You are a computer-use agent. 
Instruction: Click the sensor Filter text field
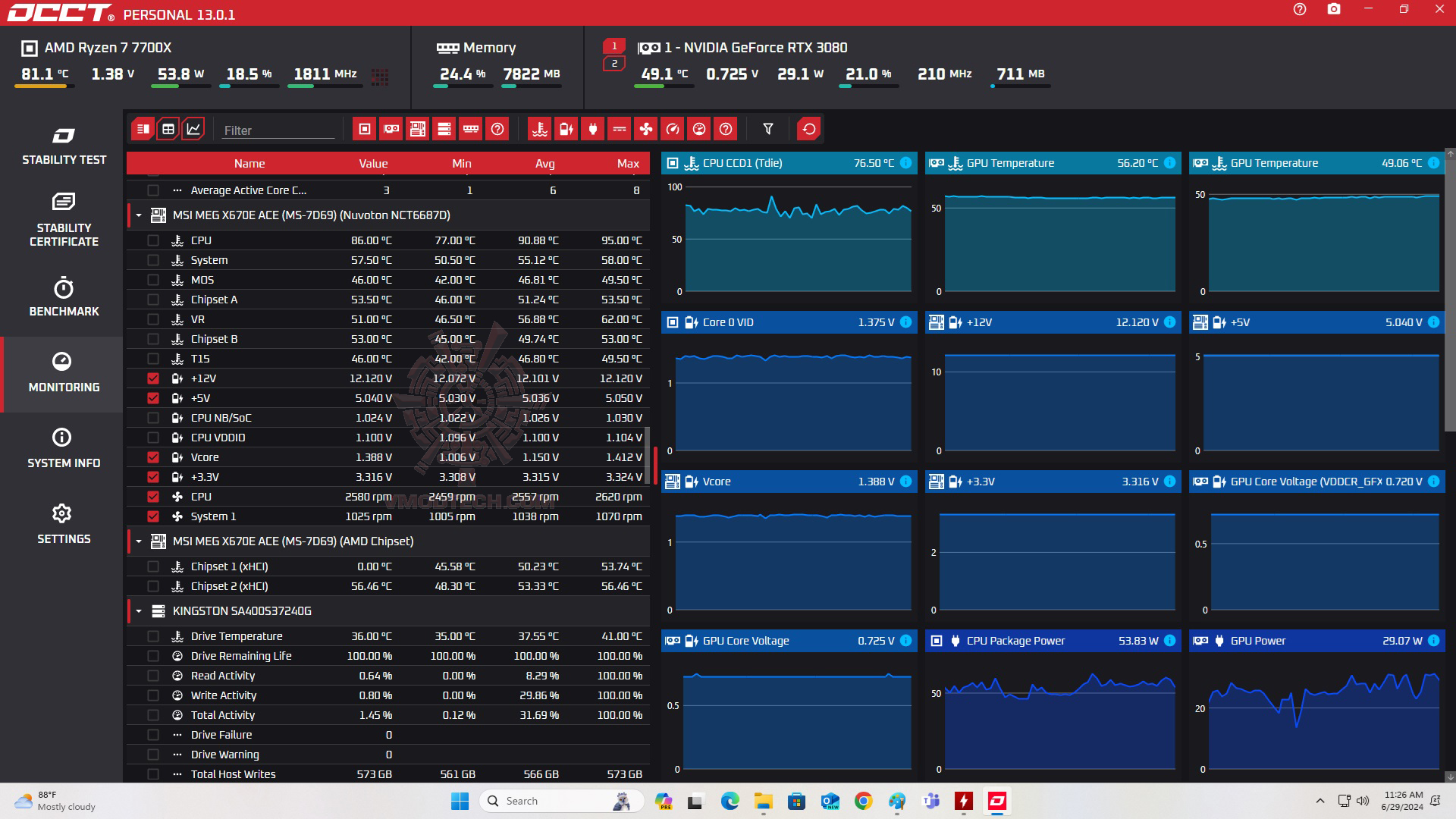(x=278, y=130)
